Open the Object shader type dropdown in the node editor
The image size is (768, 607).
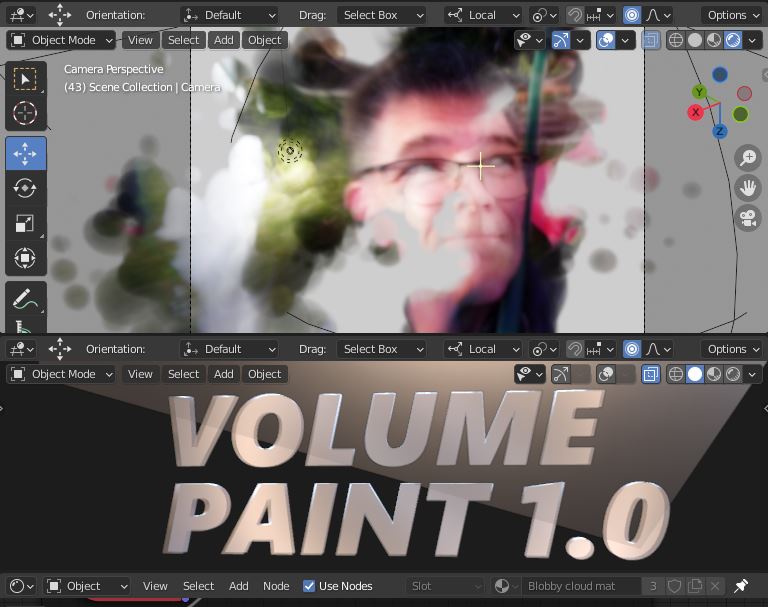point(87,586)
